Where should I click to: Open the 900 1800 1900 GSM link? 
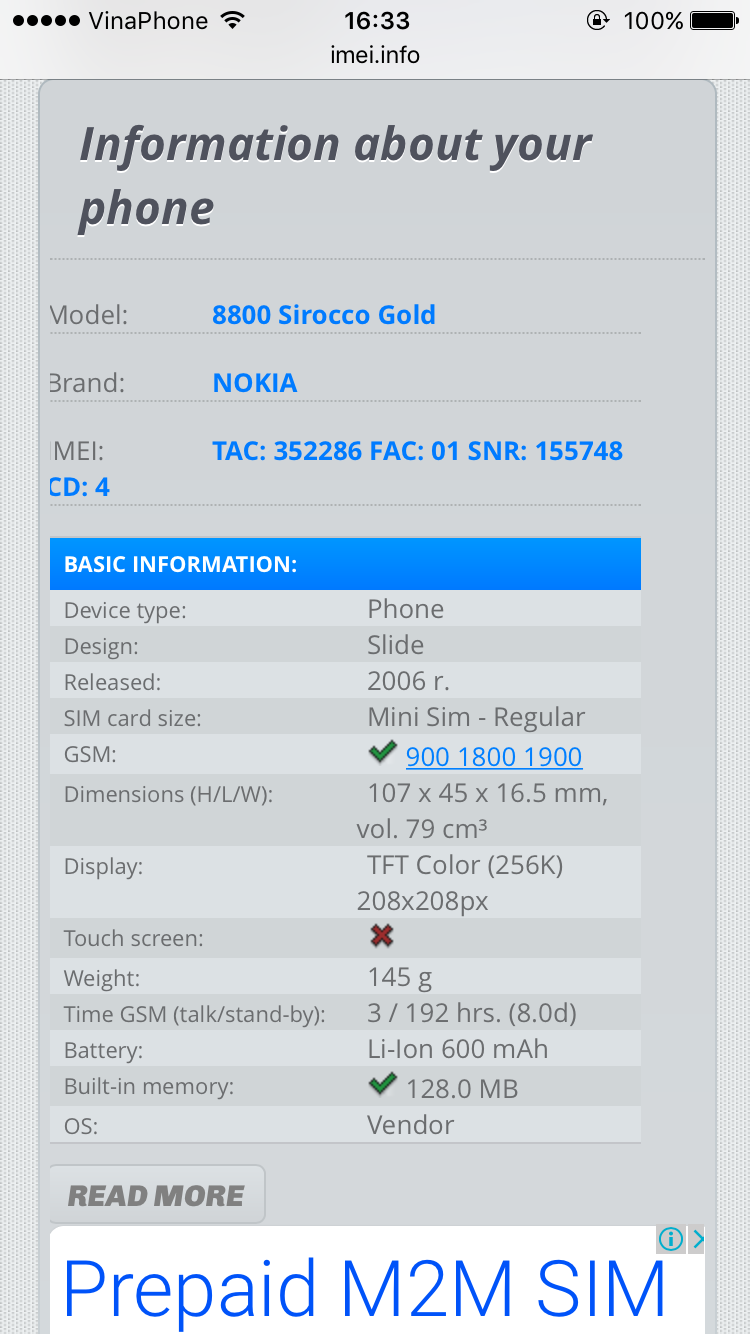coord(494,757)
